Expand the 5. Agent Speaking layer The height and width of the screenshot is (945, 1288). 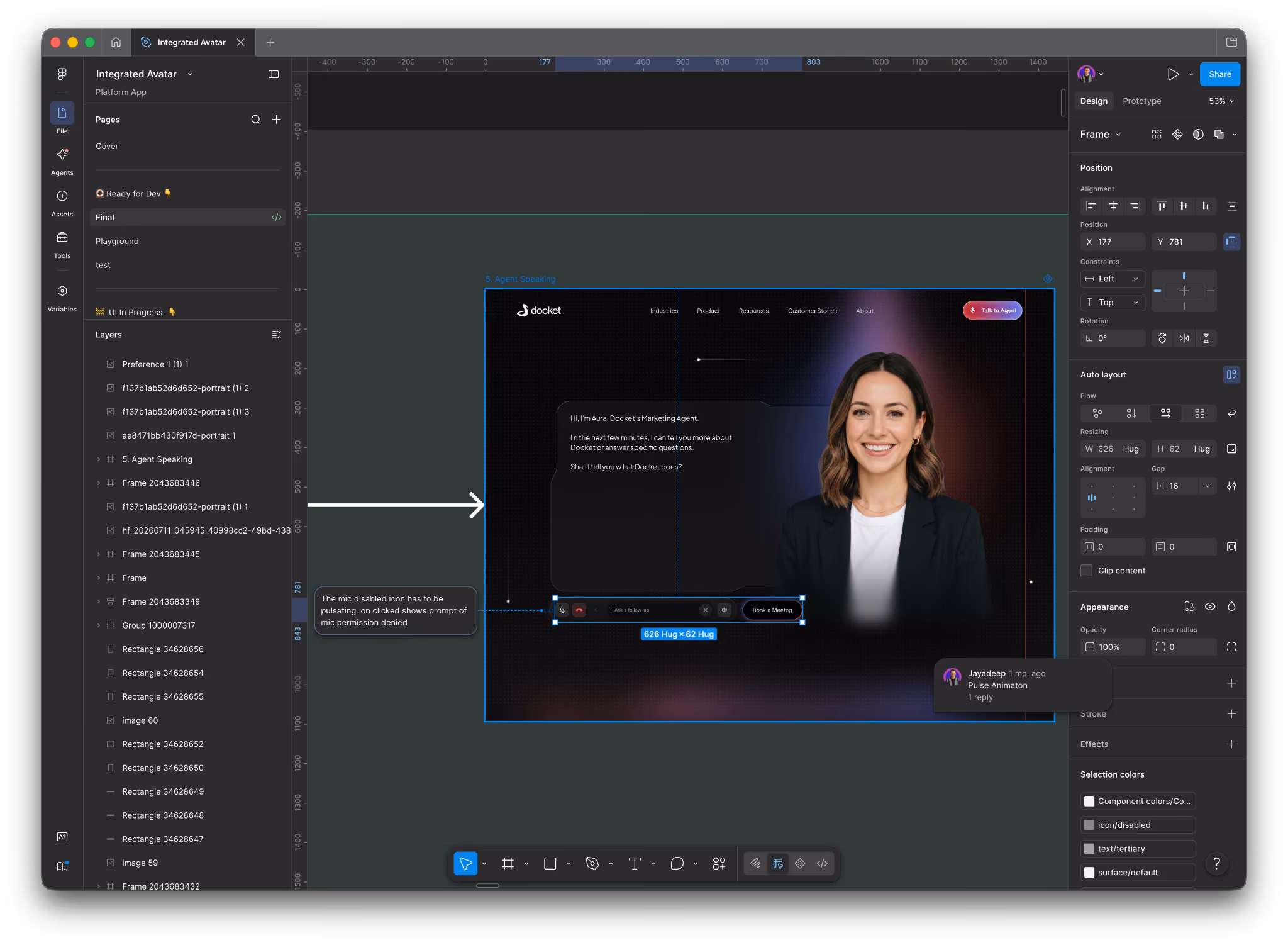pos(99,459)
